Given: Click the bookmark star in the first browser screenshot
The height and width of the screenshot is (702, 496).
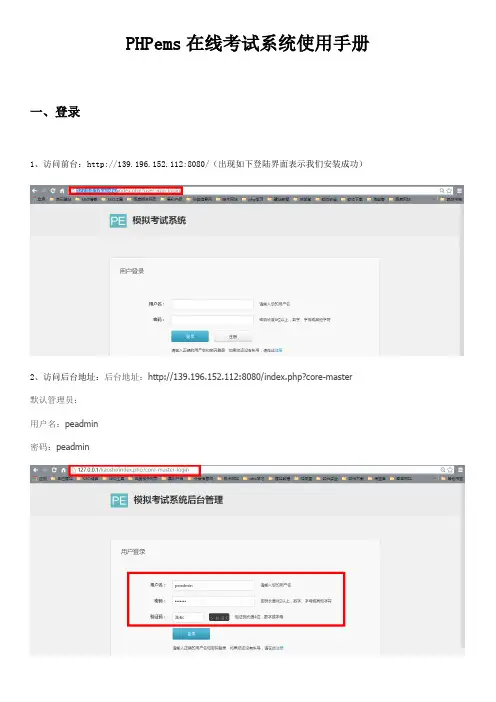Looking at the screenshot, I should [449, 191].
